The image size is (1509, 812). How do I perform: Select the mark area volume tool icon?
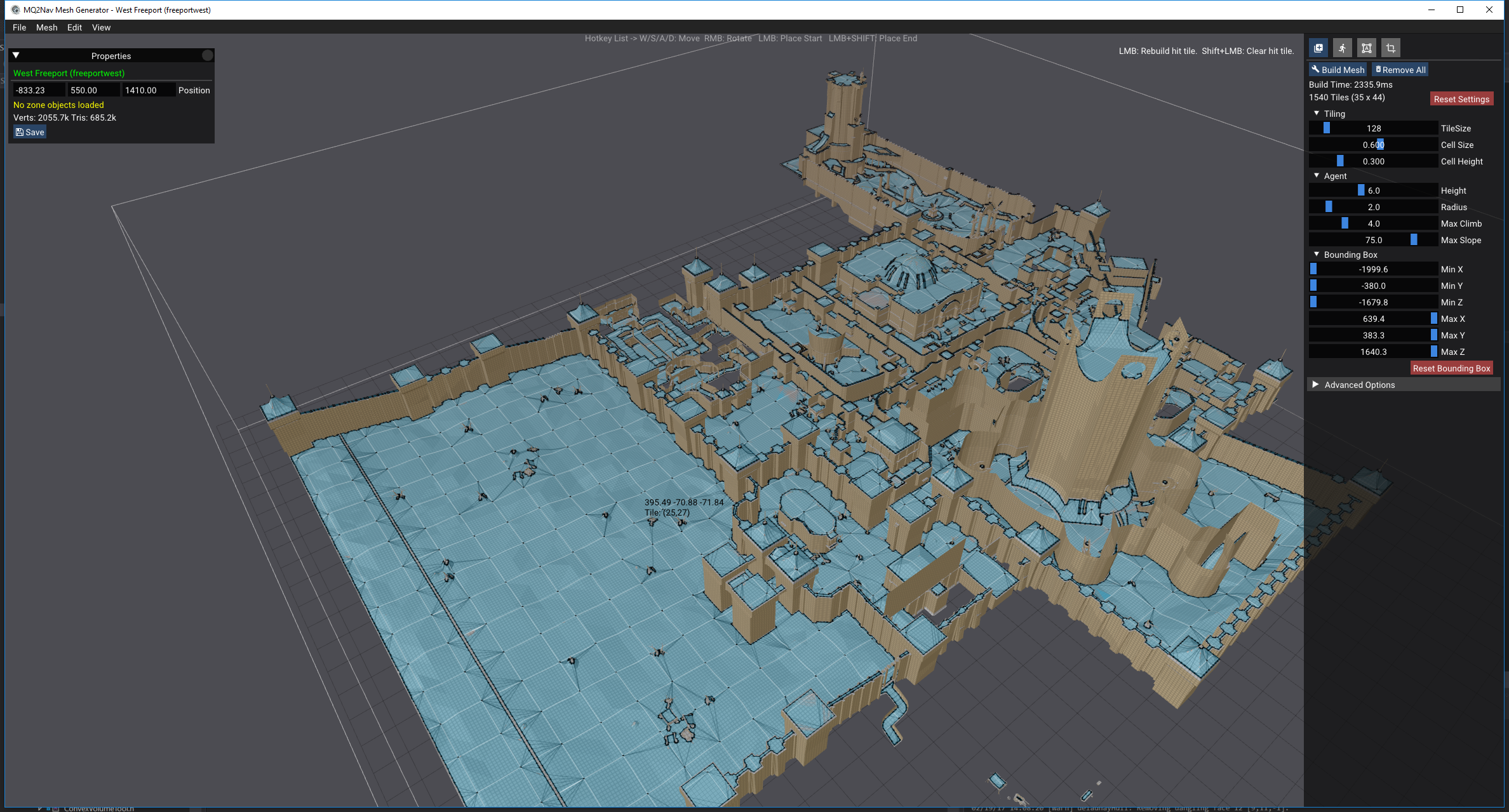1367,48
